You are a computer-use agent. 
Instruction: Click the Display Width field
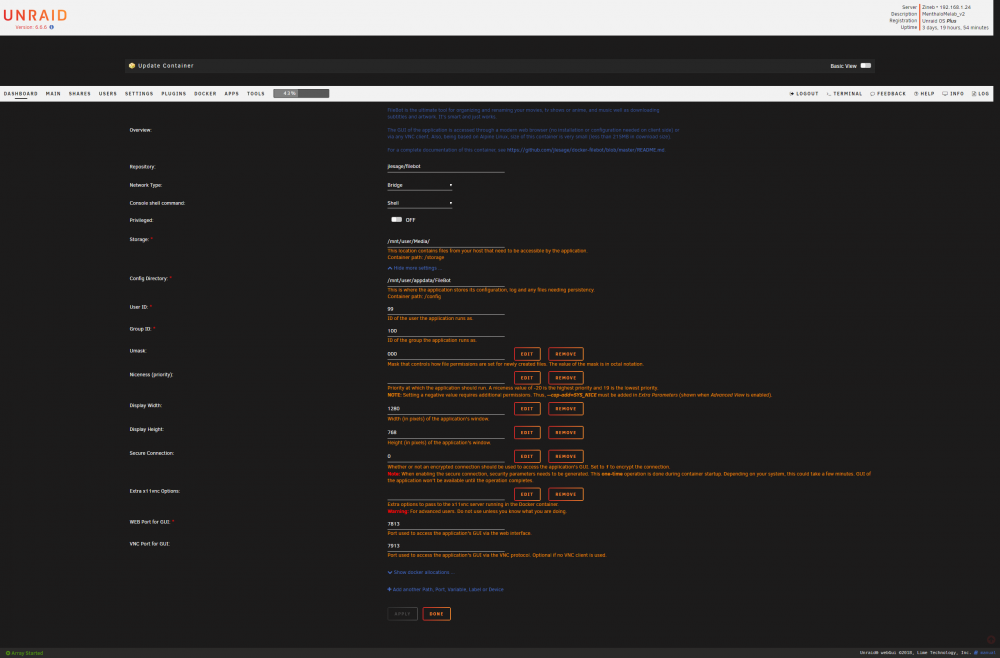(446, 409)
